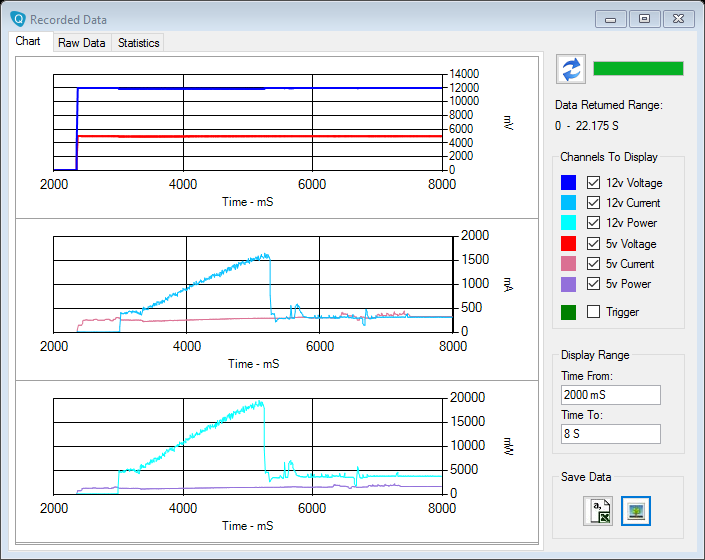705x560 pixels.
Task: Click the blue refresh arrows icon
Action: (x=570, y=69)
